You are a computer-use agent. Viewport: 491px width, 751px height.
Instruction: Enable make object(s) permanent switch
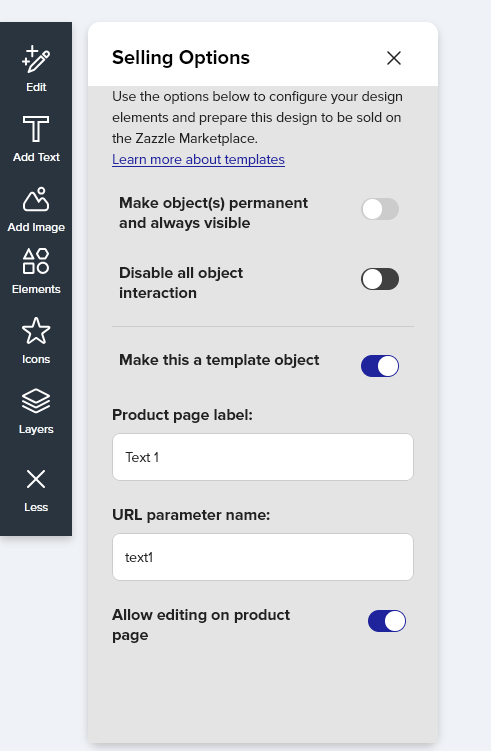(x=380, y=209)
